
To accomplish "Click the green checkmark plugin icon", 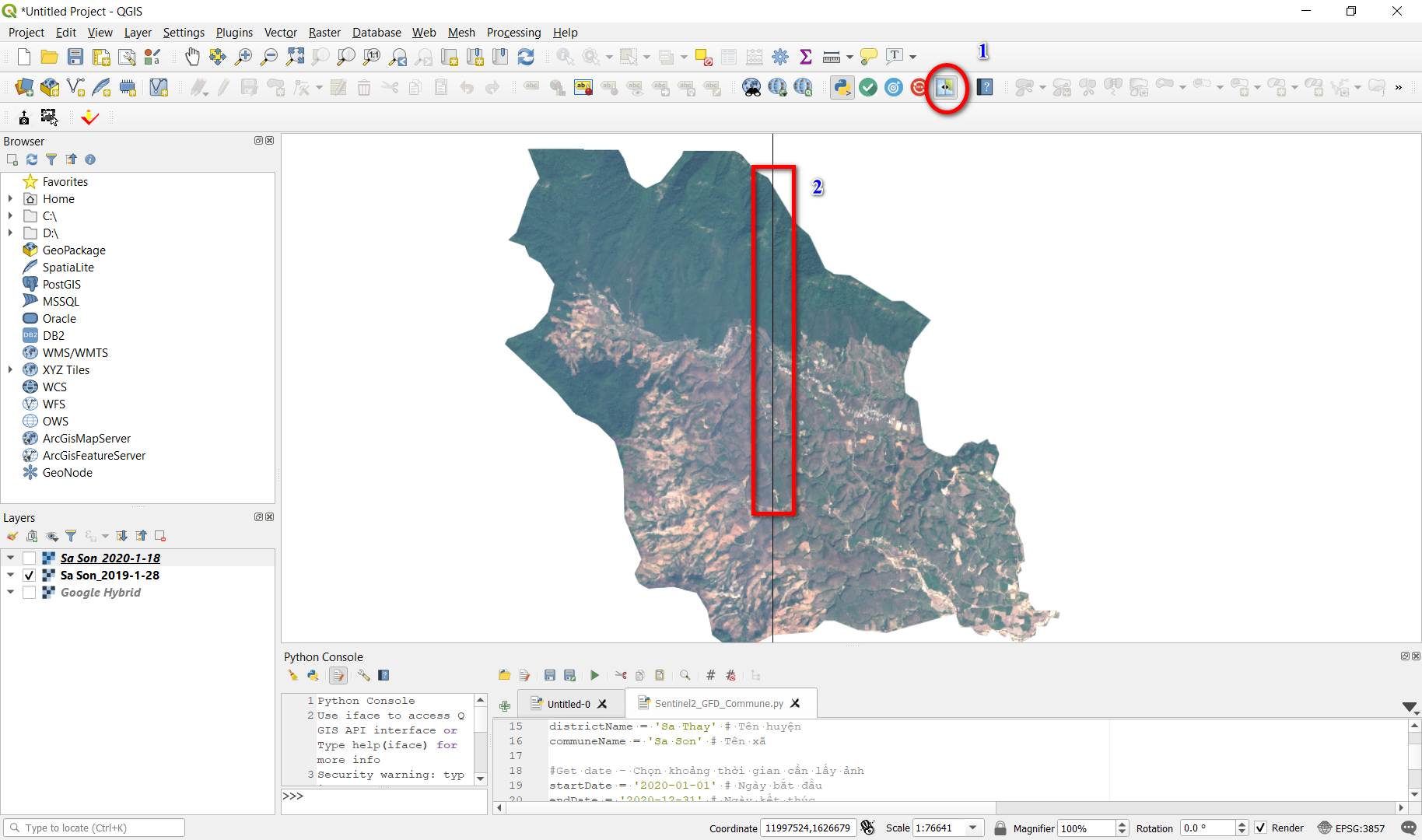I will (x=868, y=87).
